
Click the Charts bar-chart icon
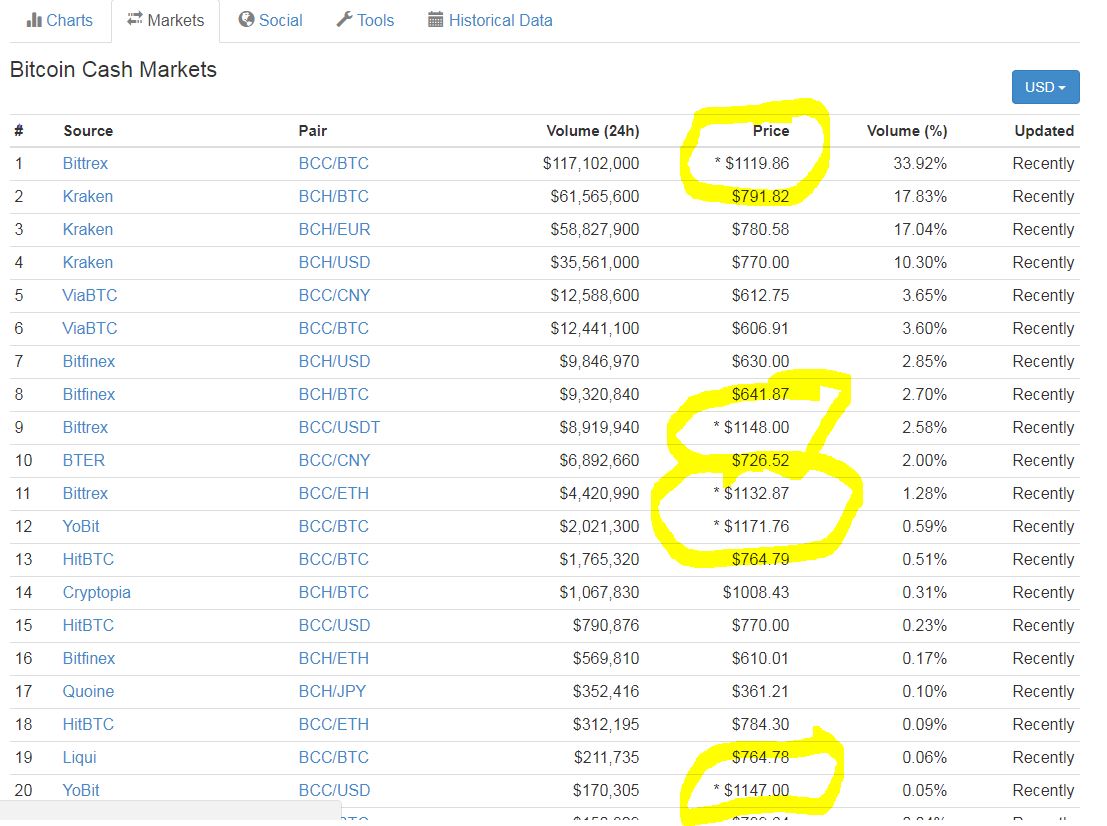pyautogui.click(x=33, y=20)
